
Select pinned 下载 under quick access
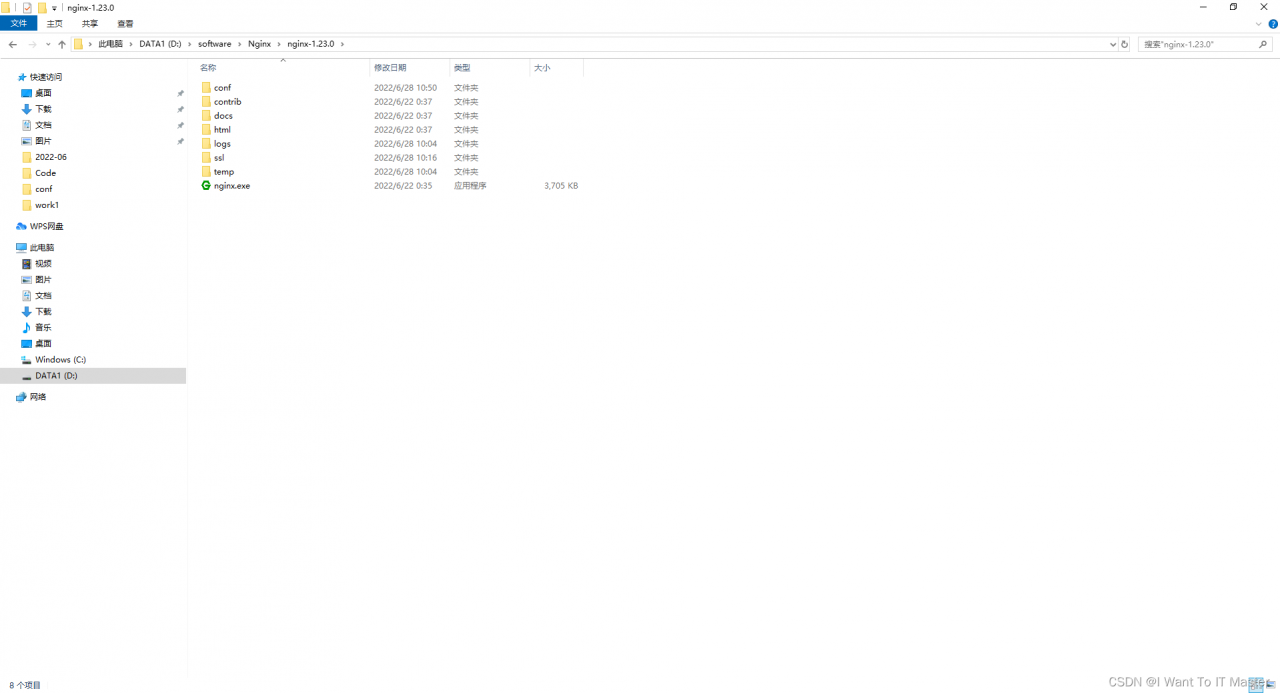[x=43, y=109]
